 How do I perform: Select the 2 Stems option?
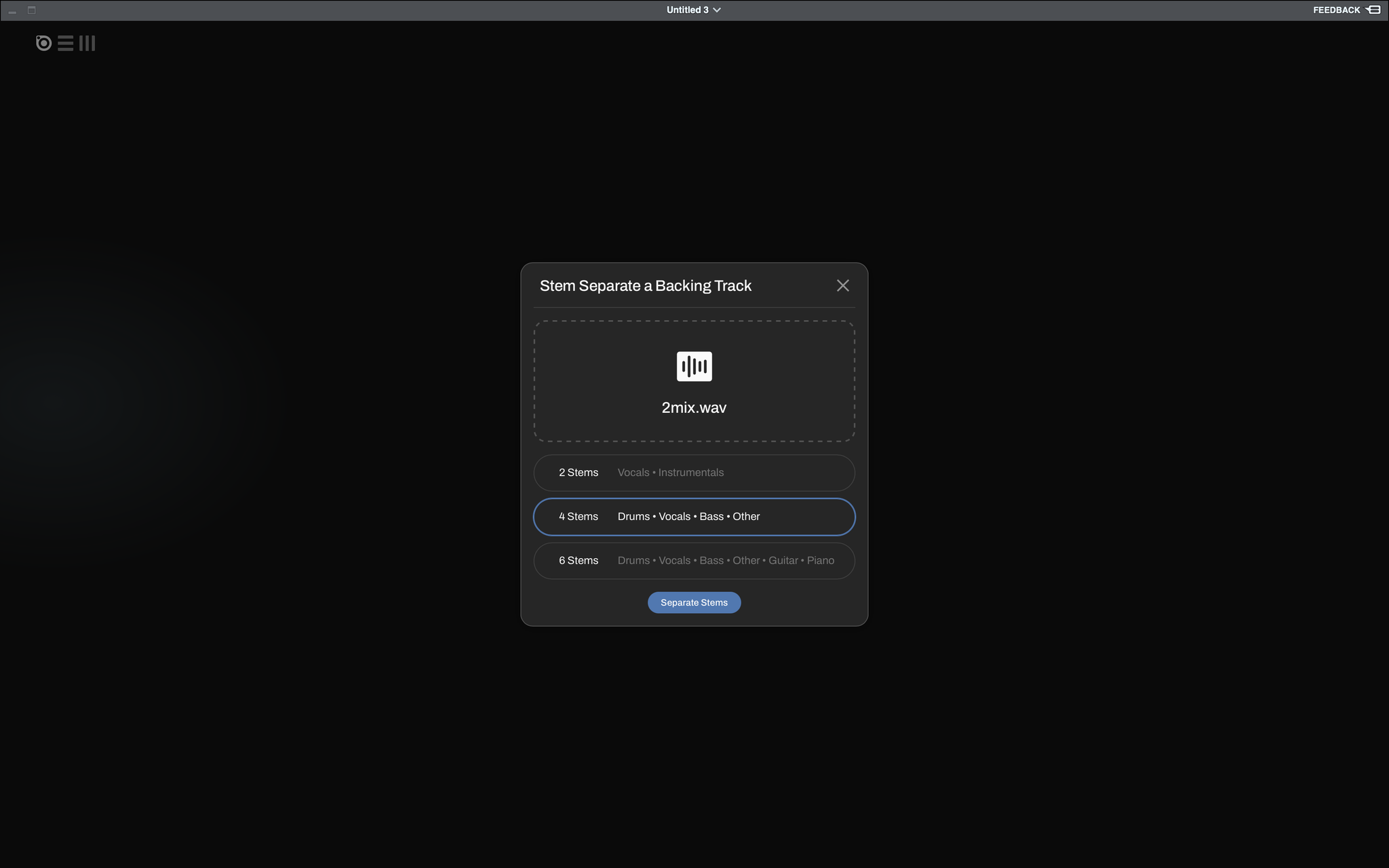point(694,473)
